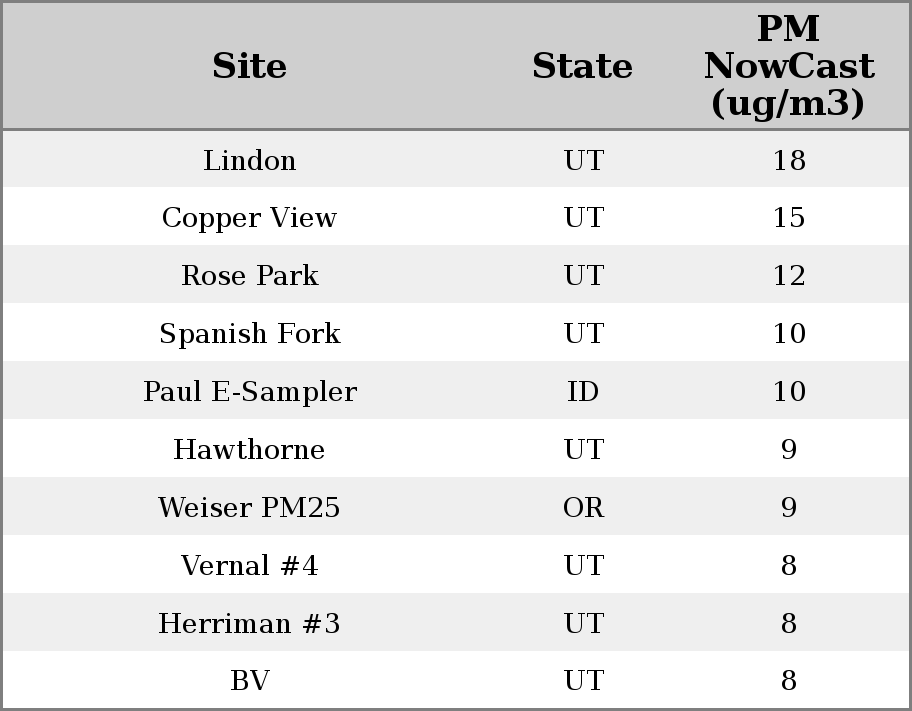Select the Copper View site cell

click(249, 218)
